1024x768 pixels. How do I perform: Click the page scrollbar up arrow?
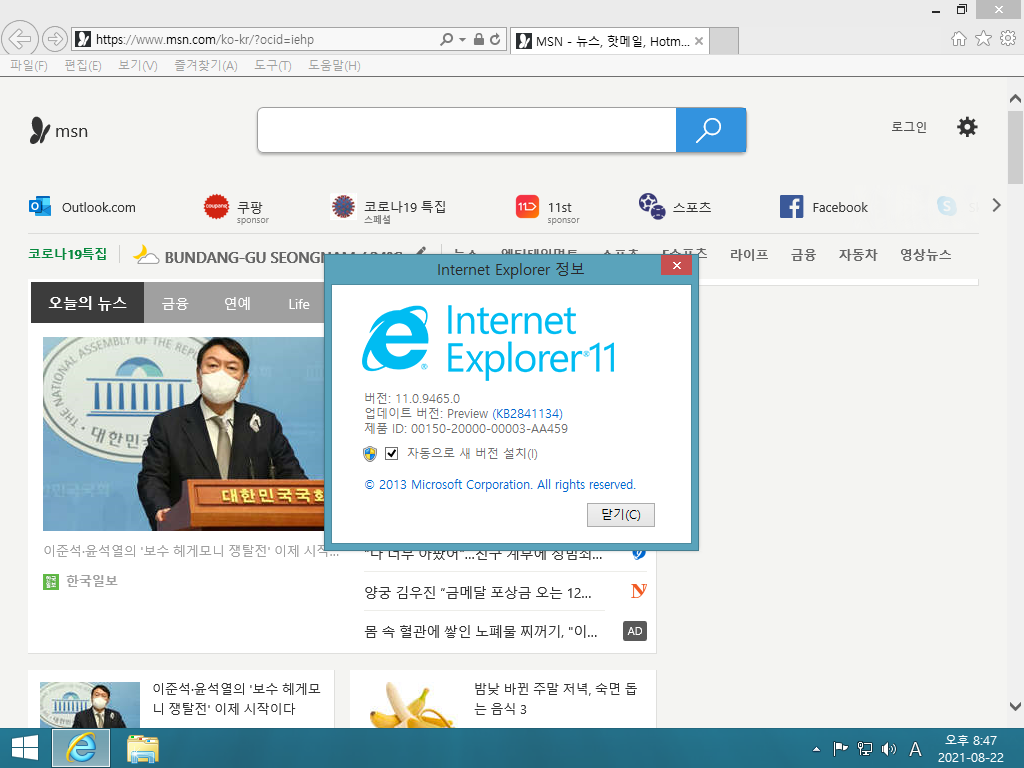(1015, 99)
